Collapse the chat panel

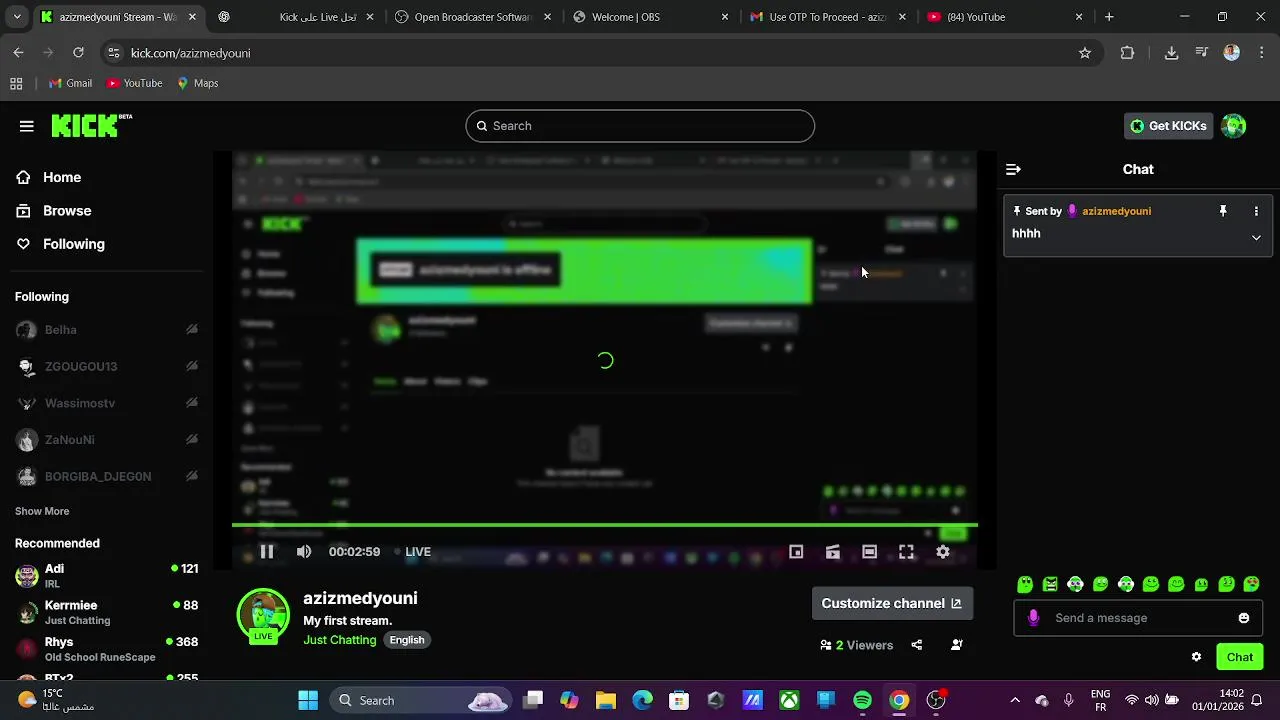pyautogui.click(x=1013, y=170)
